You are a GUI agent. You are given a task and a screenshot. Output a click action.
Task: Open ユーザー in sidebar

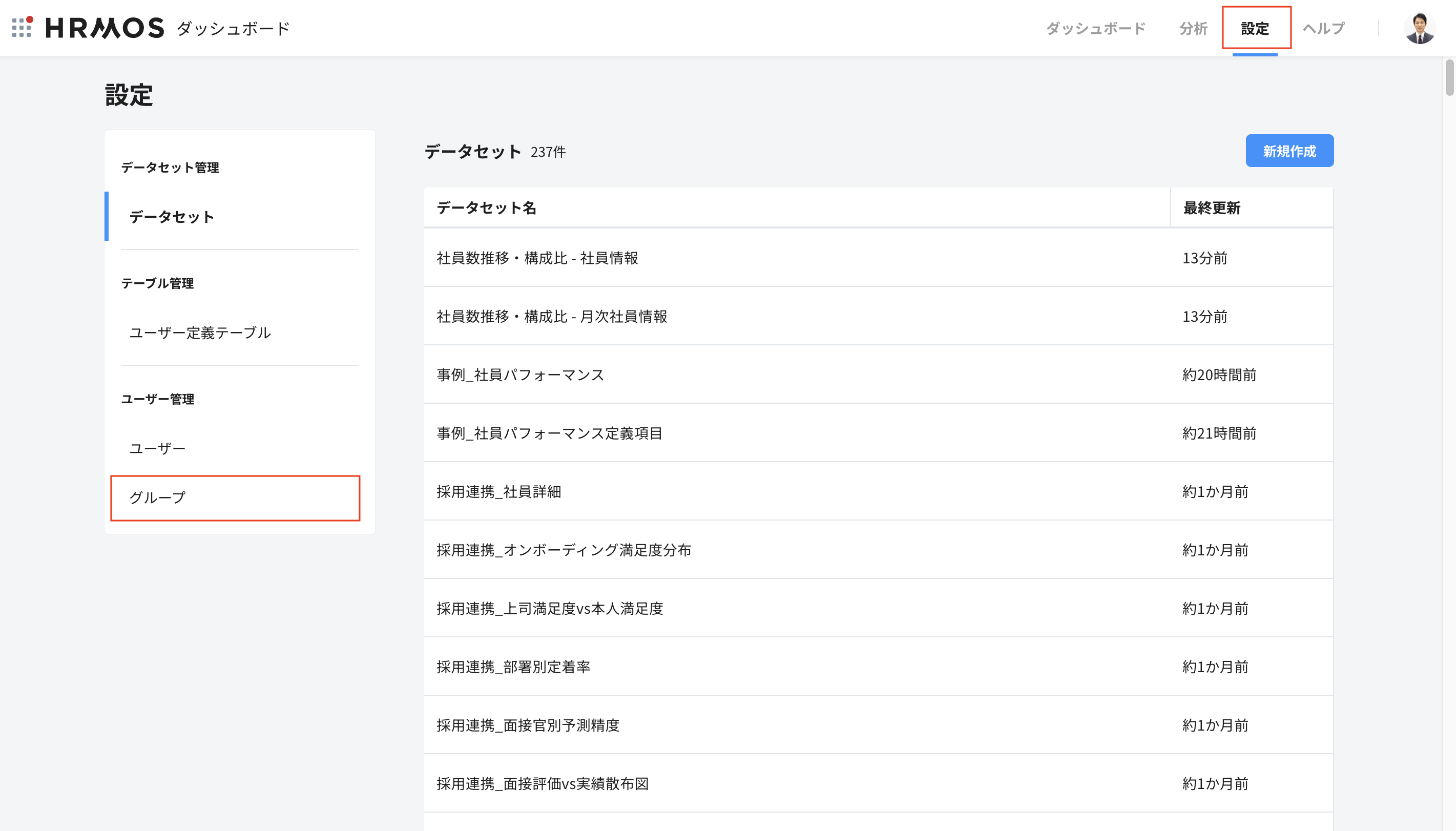tap(157, 449)
